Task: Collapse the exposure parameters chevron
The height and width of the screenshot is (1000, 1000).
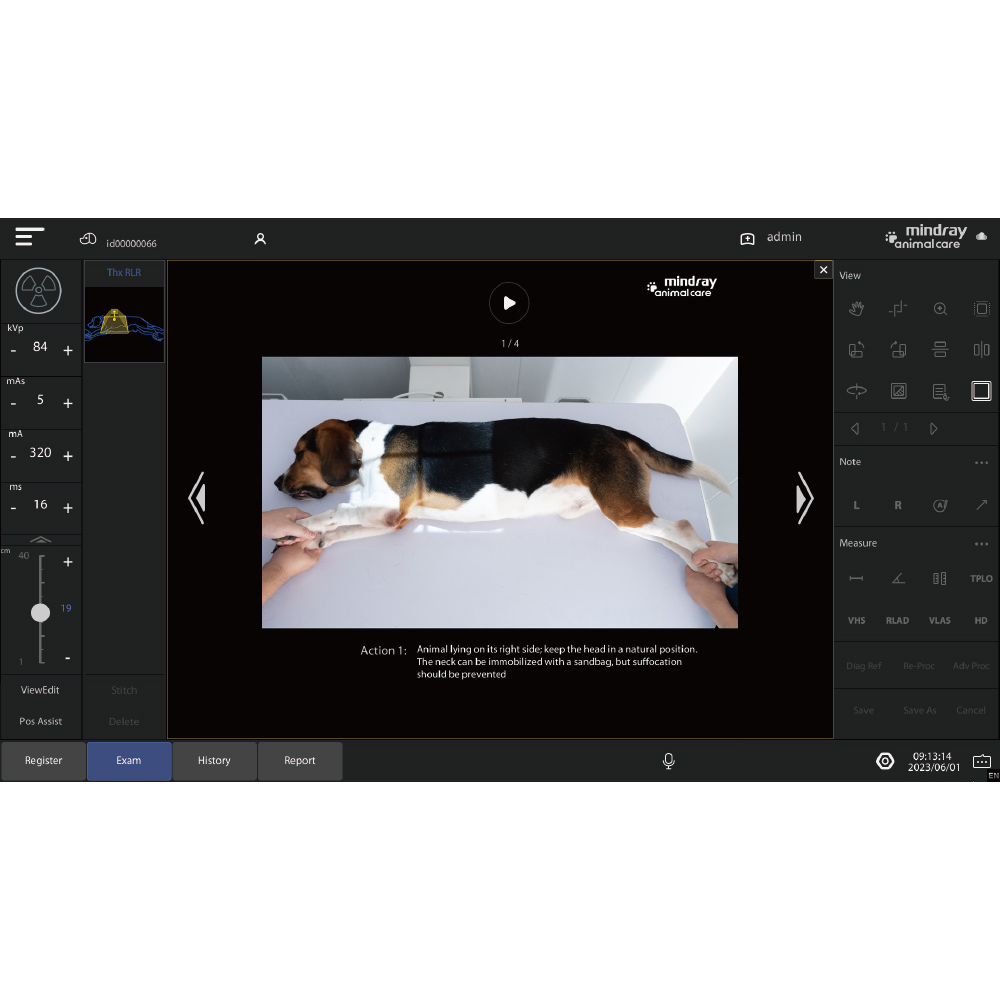Action: point(41,540)
